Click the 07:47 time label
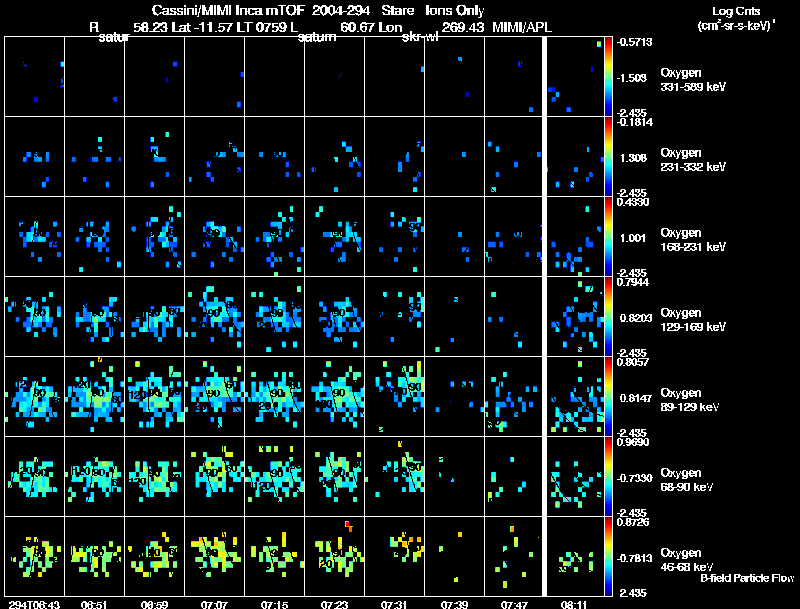The image size is (800, 609). [x=514, y=604]
